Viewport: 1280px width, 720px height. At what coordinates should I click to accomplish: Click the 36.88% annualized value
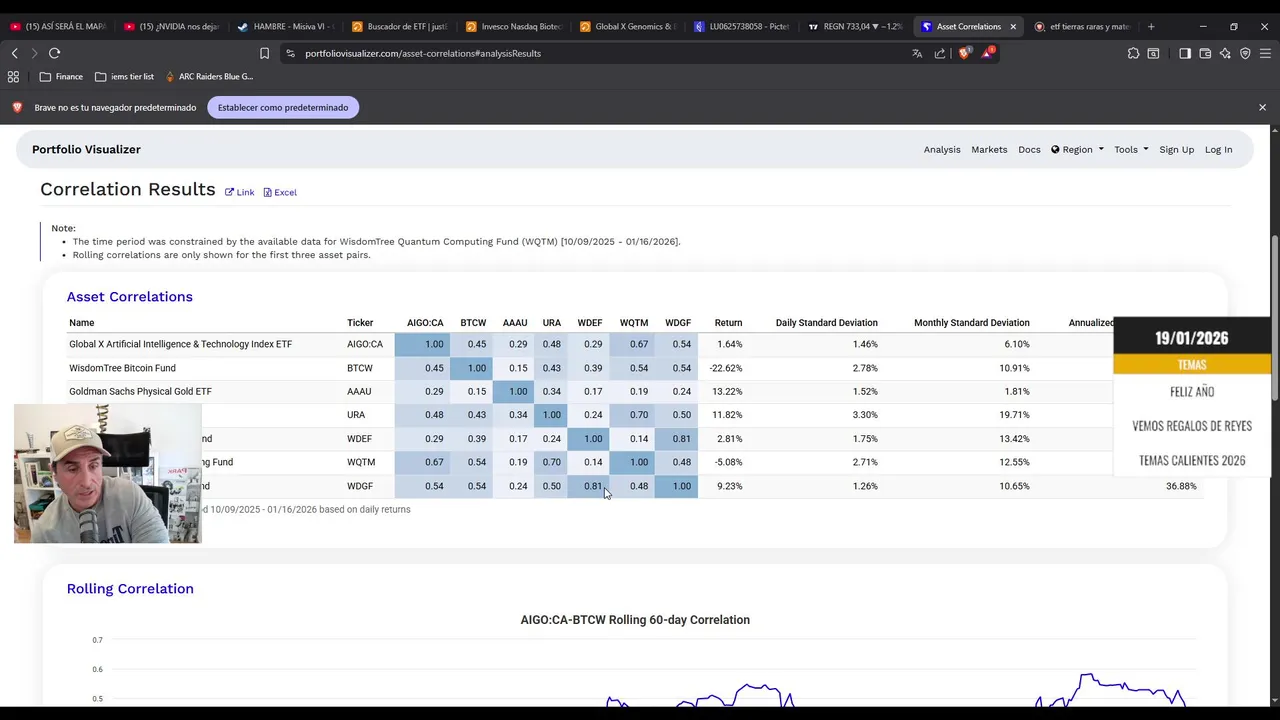point(1181,486)
